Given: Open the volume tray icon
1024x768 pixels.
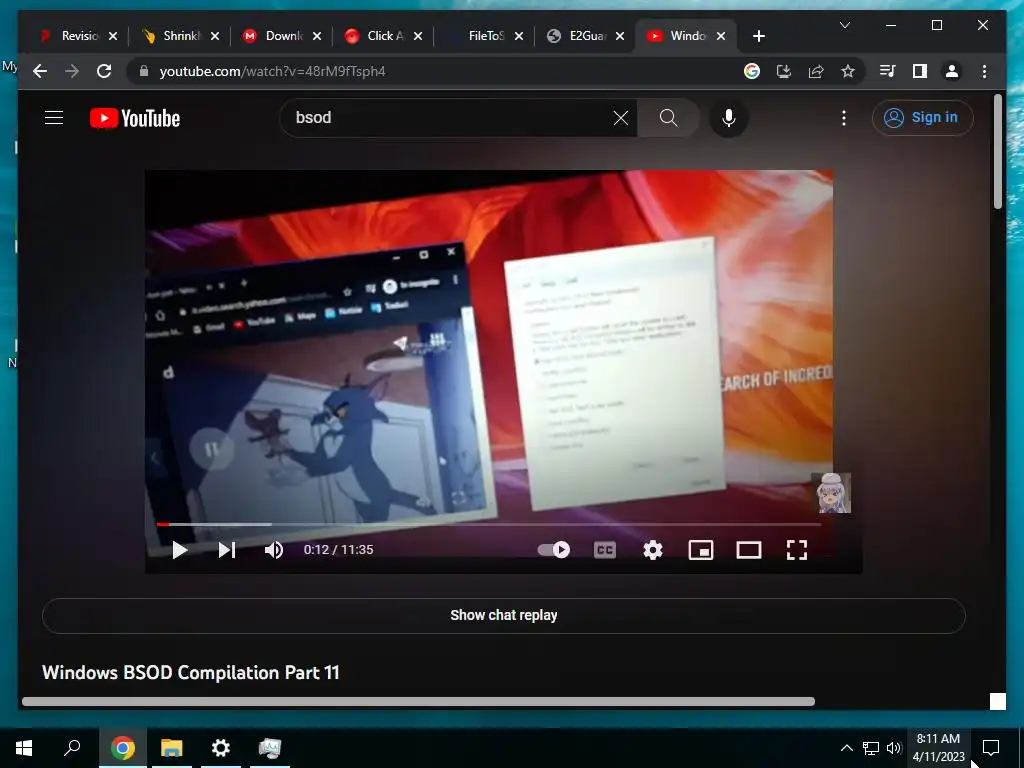Looking at the screenshot, I should point(893,748).
